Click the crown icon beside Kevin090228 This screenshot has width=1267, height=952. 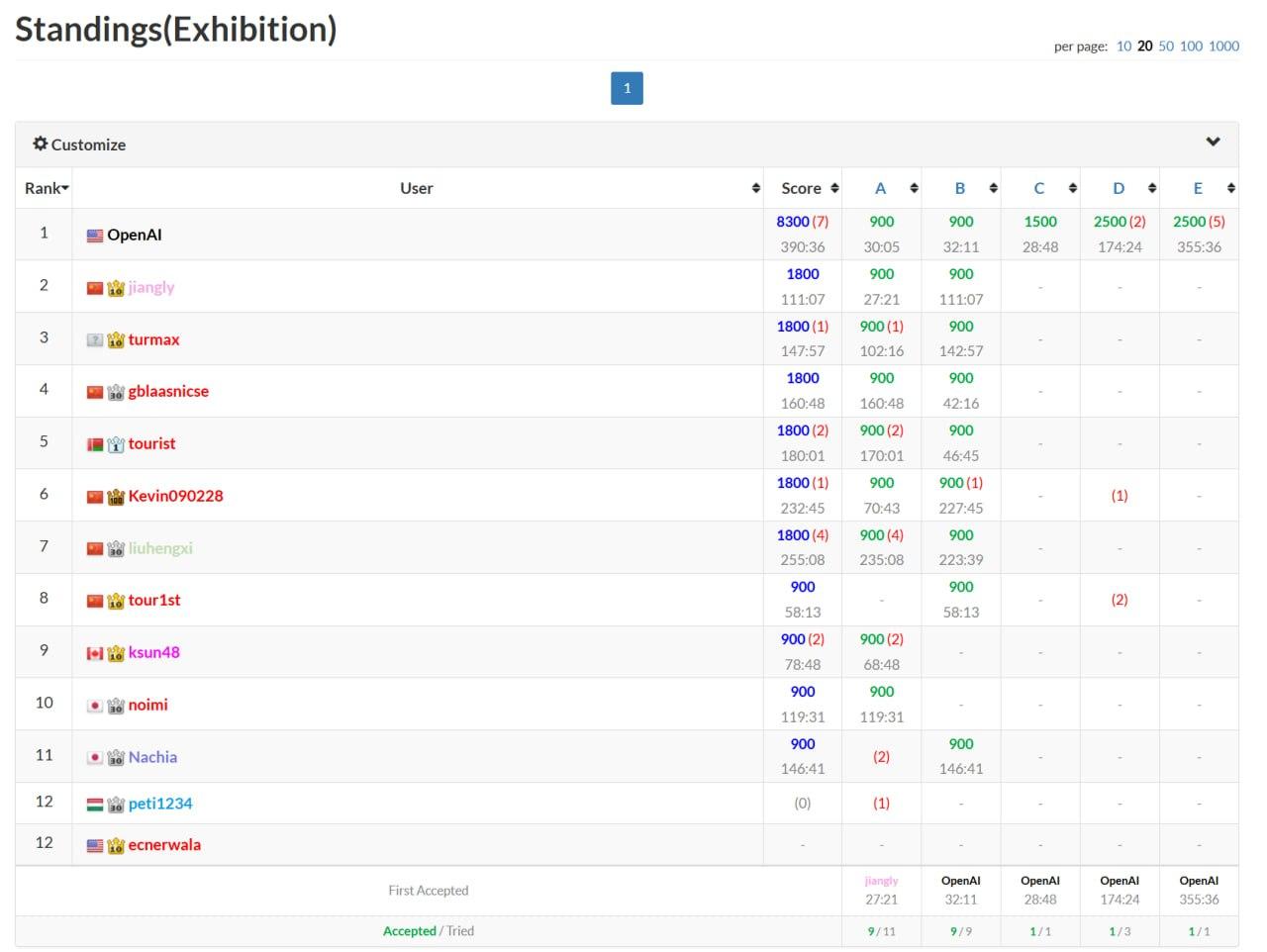point(116,497)
